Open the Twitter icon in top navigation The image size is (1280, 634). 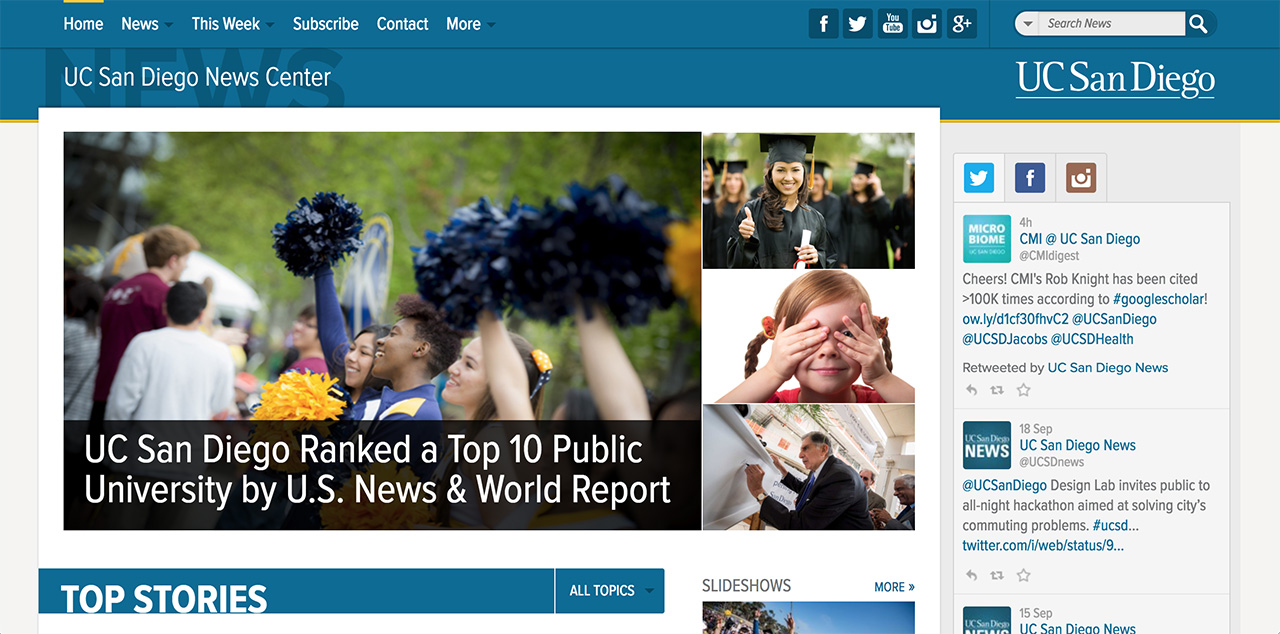tap(858, 24)
